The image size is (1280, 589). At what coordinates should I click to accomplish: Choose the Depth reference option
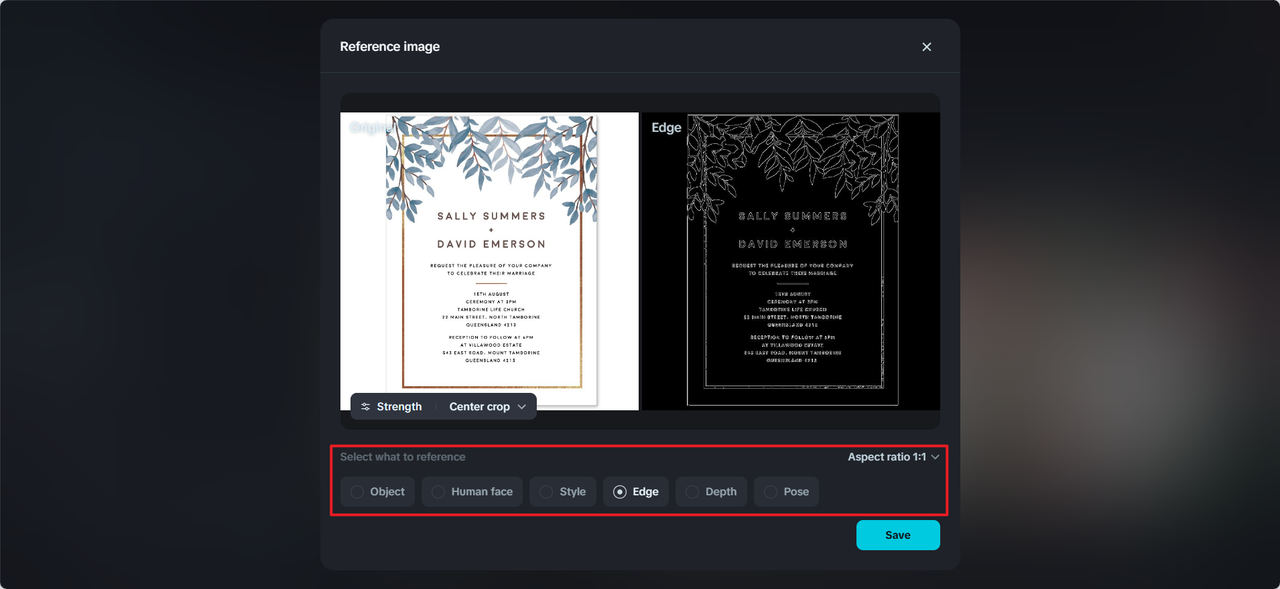(x=711, y=492)
